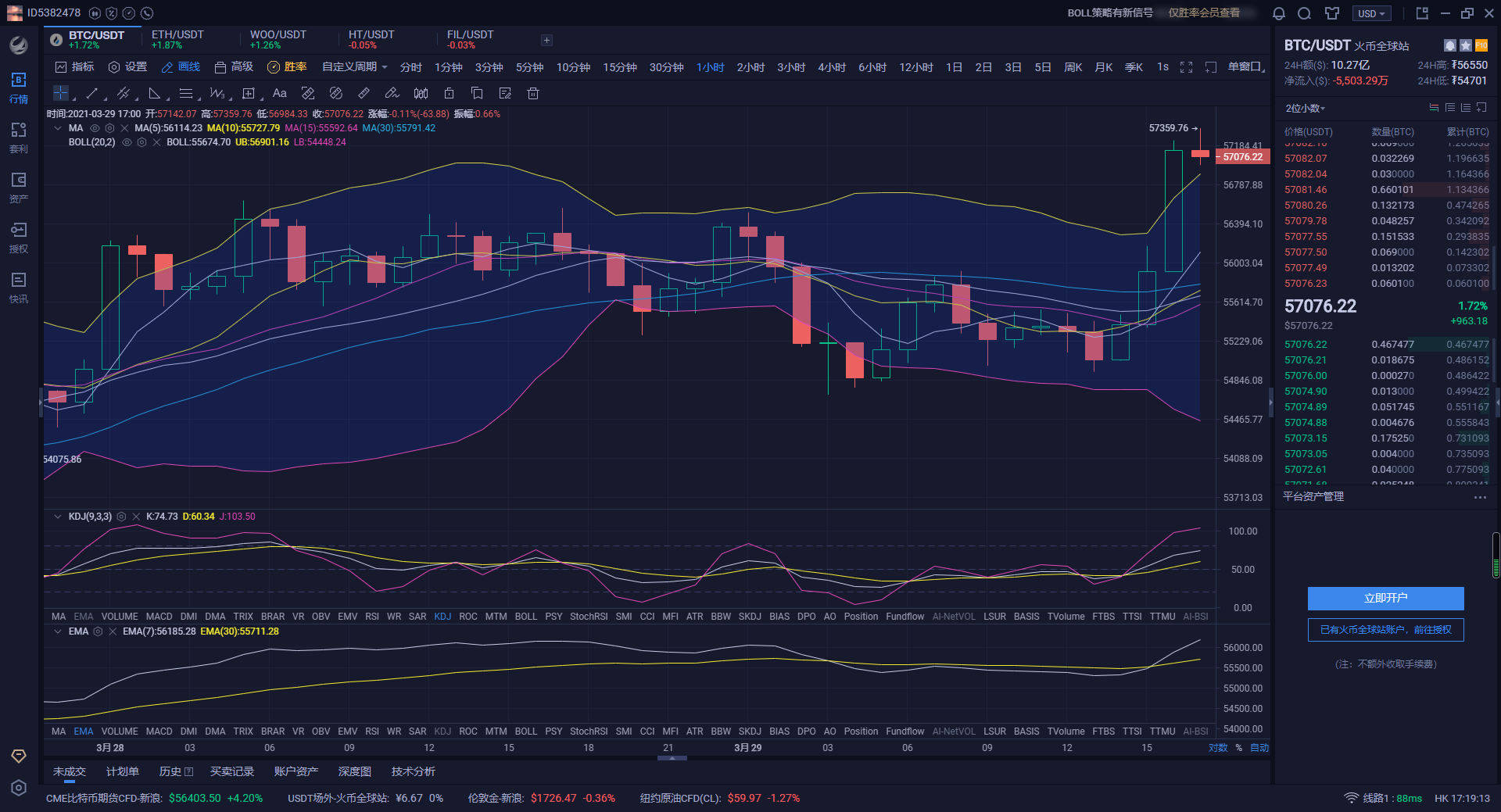Open 单窗口 window layout dropdown
1501x812 pixels.
pos(1246,67)
